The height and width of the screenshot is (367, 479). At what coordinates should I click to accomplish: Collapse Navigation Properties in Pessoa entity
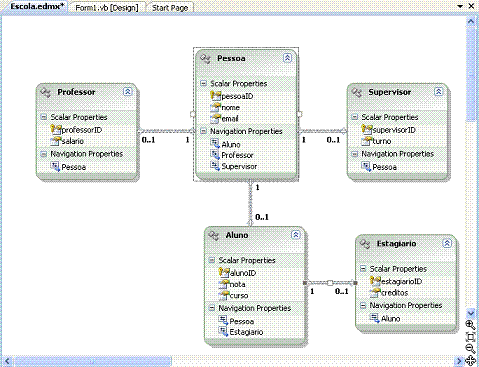pyautogui.click(x=203, y=131)
